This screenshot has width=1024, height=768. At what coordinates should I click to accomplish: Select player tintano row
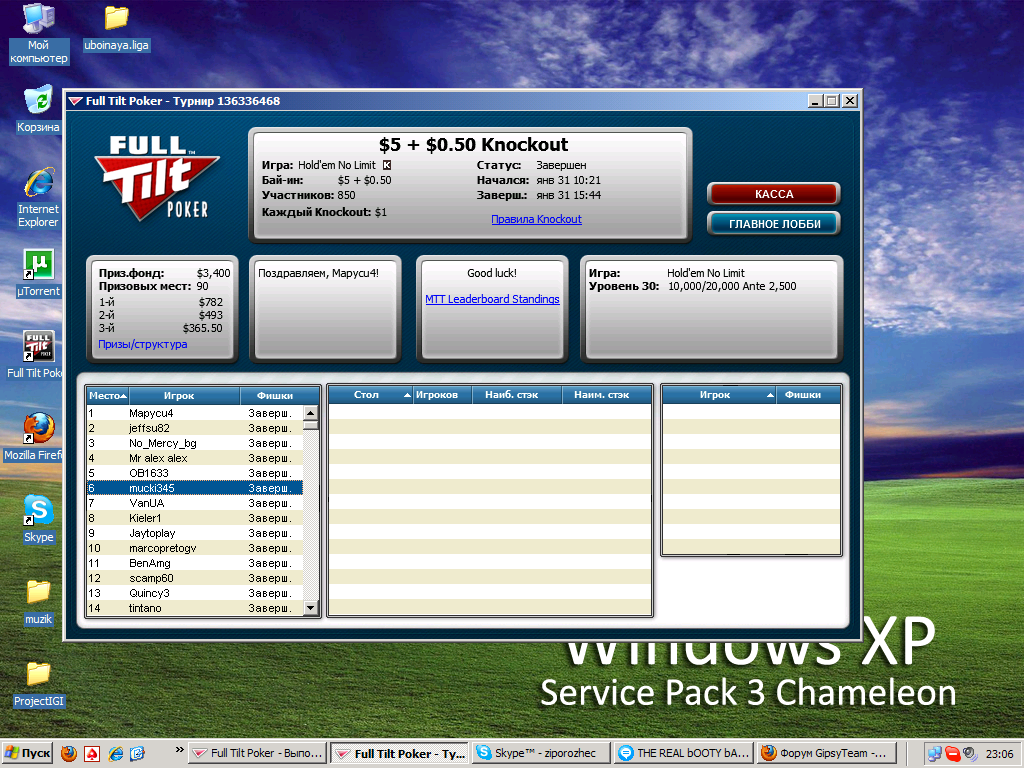pyautogui.click(x=195, y=609)
